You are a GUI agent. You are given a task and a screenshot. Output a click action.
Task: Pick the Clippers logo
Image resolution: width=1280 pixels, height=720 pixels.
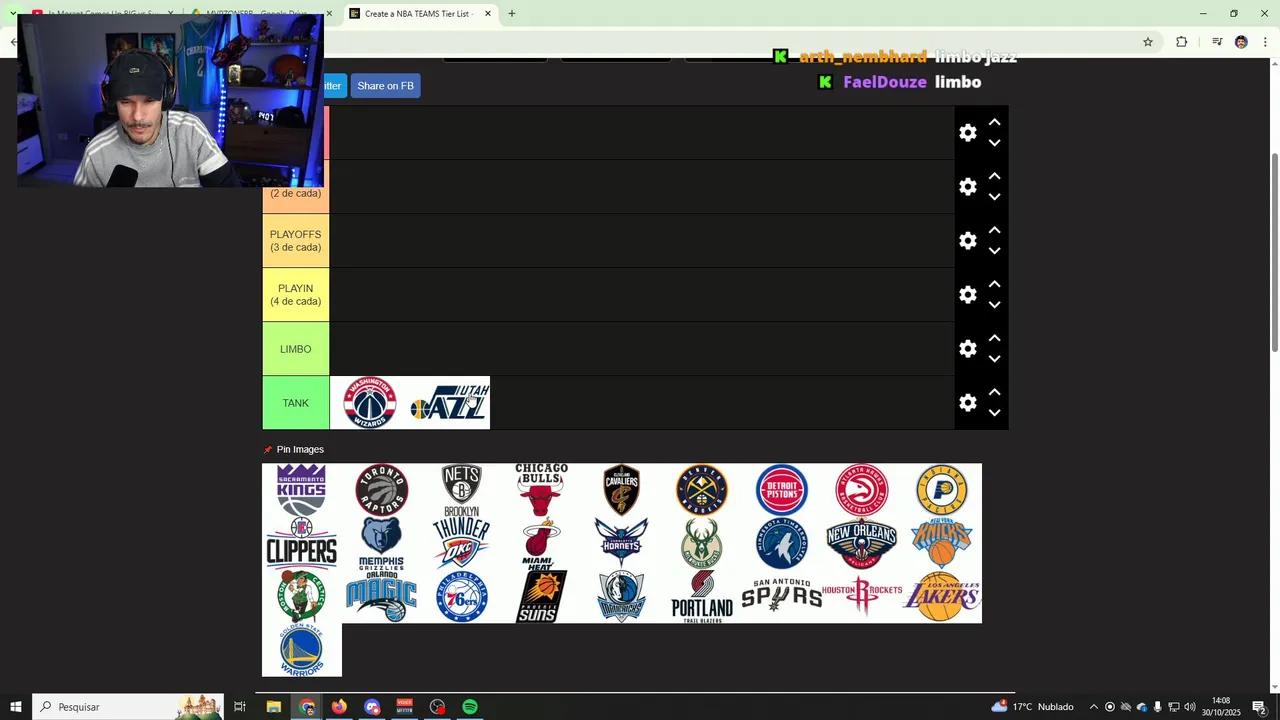[x=302, y=543]
